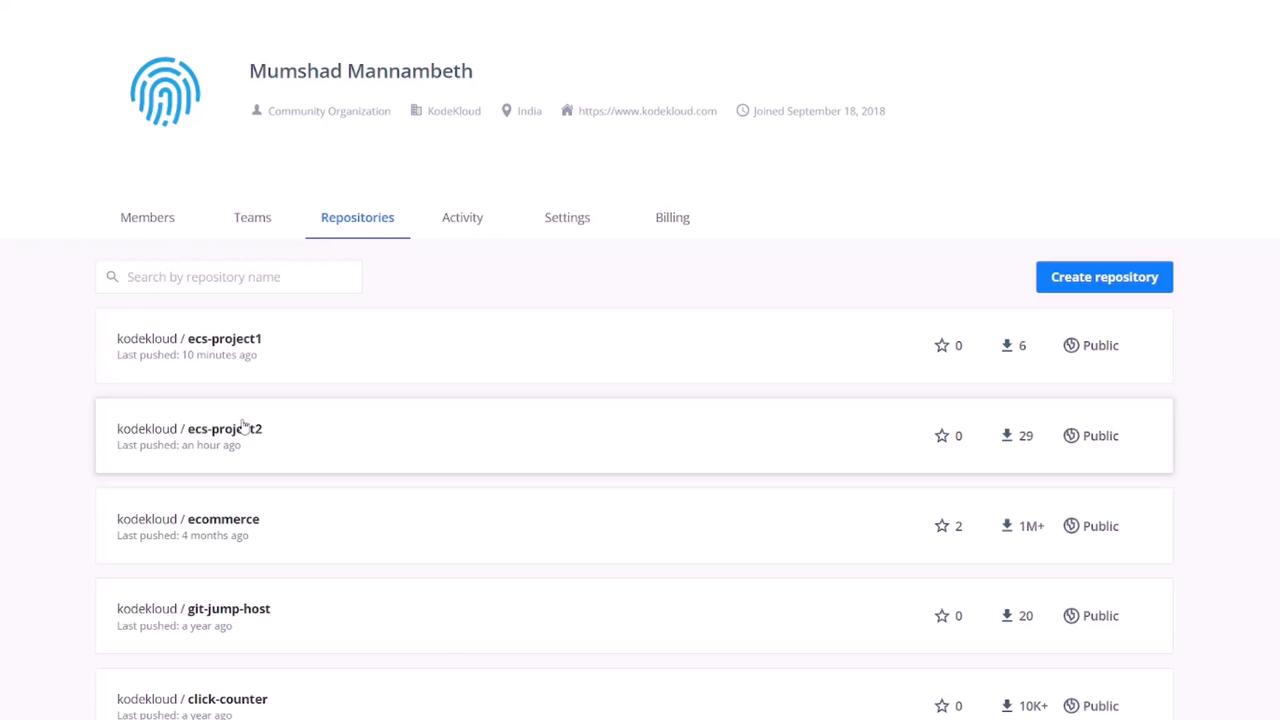Click the home icon beside website URL
This screenshot has height=720, width=1280.
[x=567, y=111]
